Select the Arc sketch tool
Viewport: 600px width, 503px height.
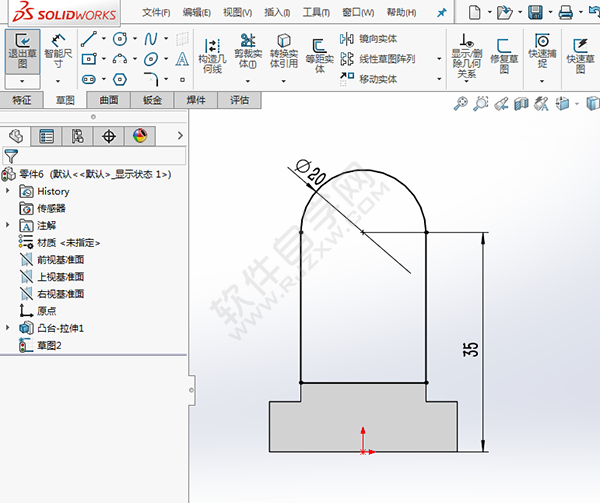click(120, 59)
